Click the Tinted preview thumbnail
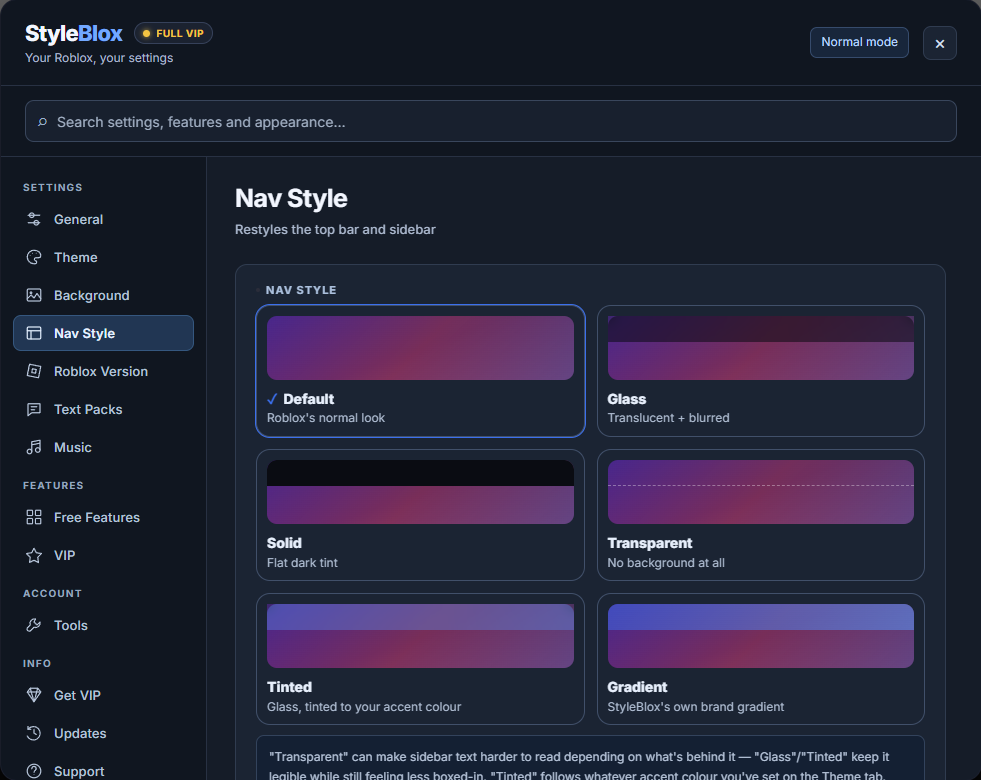Viewport: 981px width, 780px height. (420, 636)
